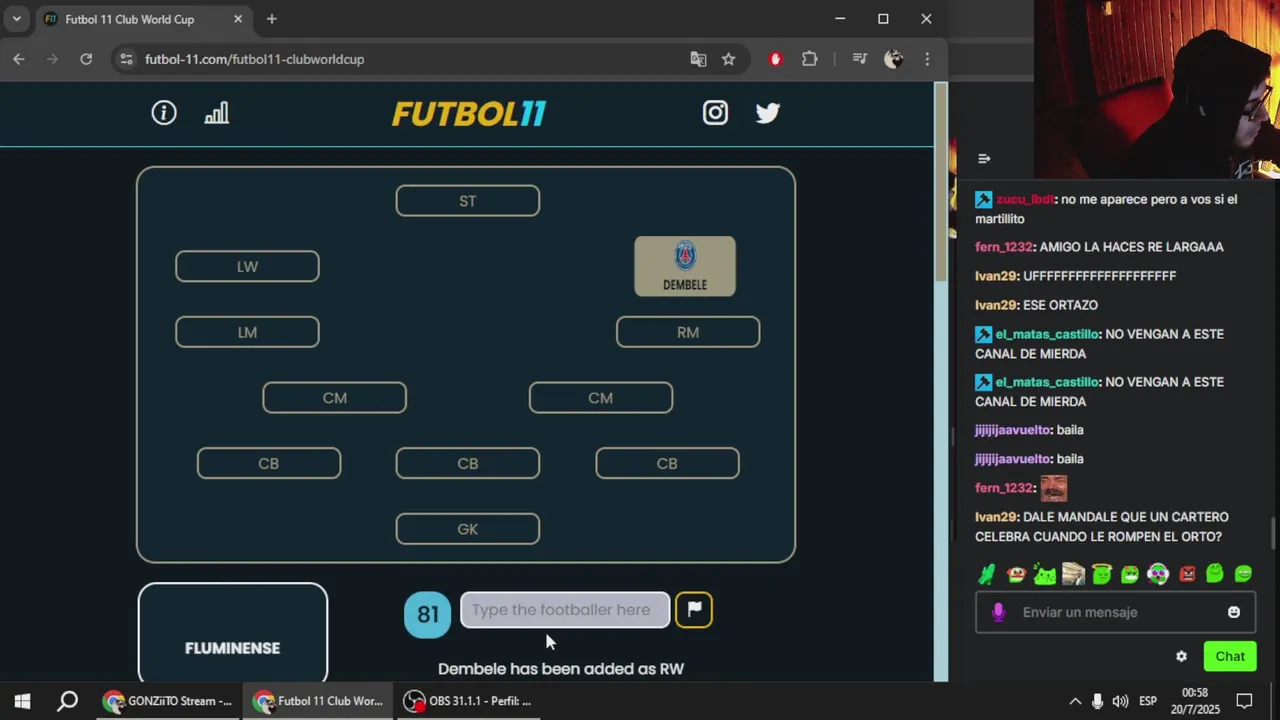Click the Fluminense club card
This screenshot has width=1280, height=720.
tap(233, 632)
